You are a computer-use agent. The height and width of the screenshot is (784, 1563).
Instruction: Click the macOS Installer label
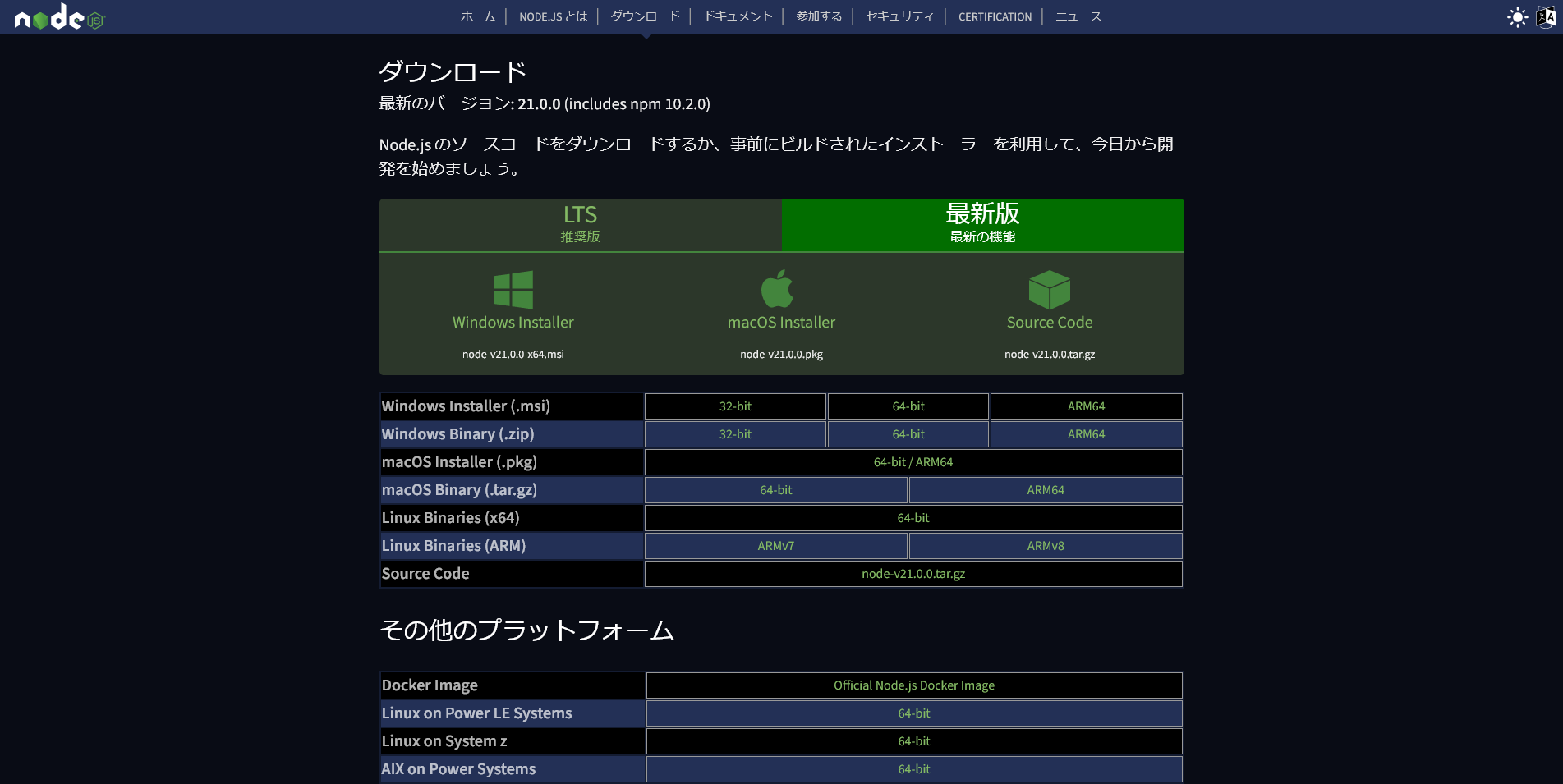click(x=781, y=323)
